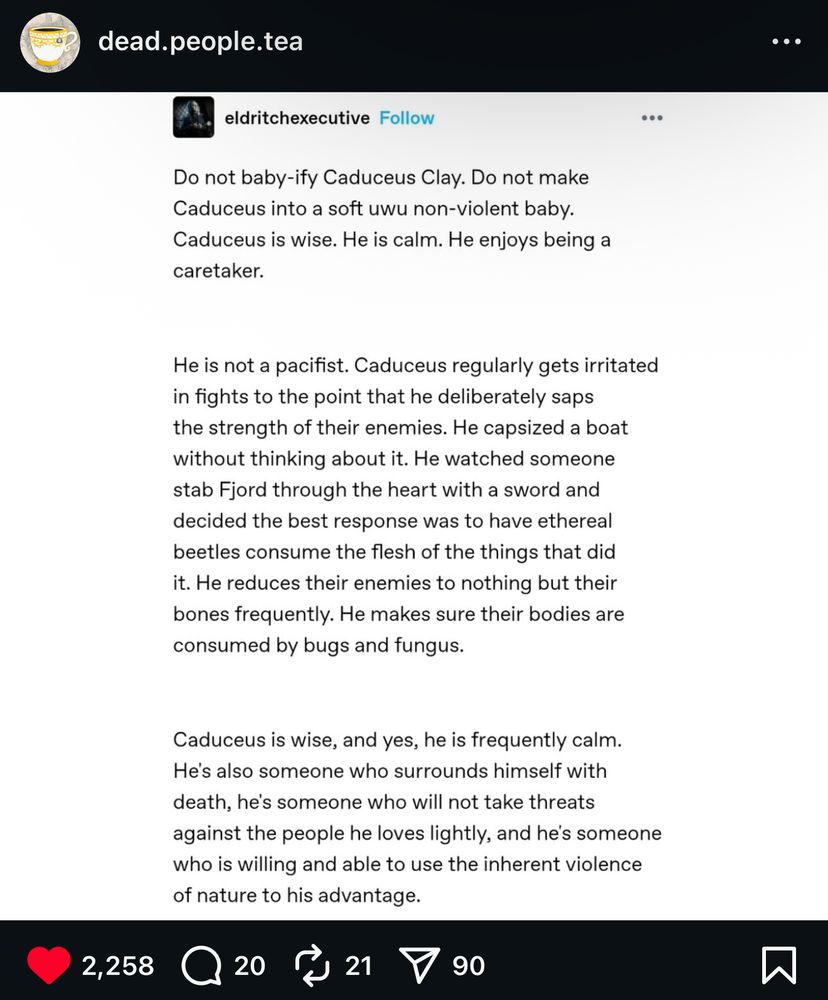Screen dimensions: 828x1000
Task: Click the paragraph starting 'He is not a pacifist'
Action: click(x=415, y=505)
